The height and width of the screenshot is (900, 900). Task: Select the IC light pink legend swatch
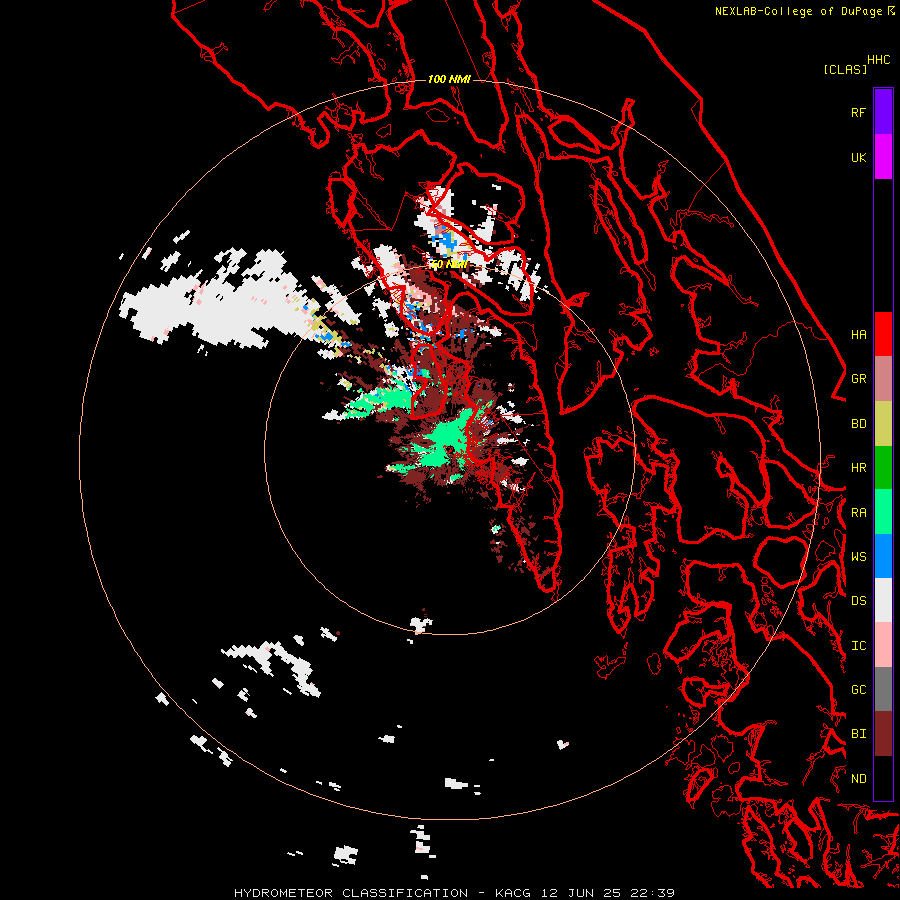[883, 645]
